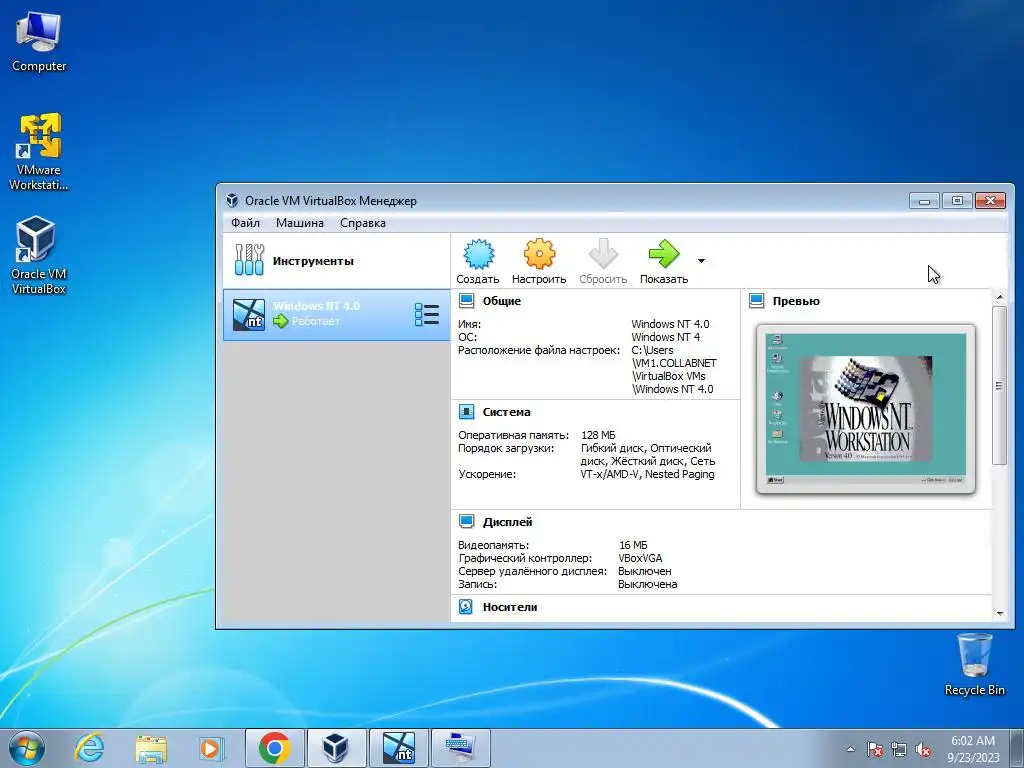Screen dimensions: 1024x768
Task: Open the Система settings header link
Action: [x=506, y=412]
